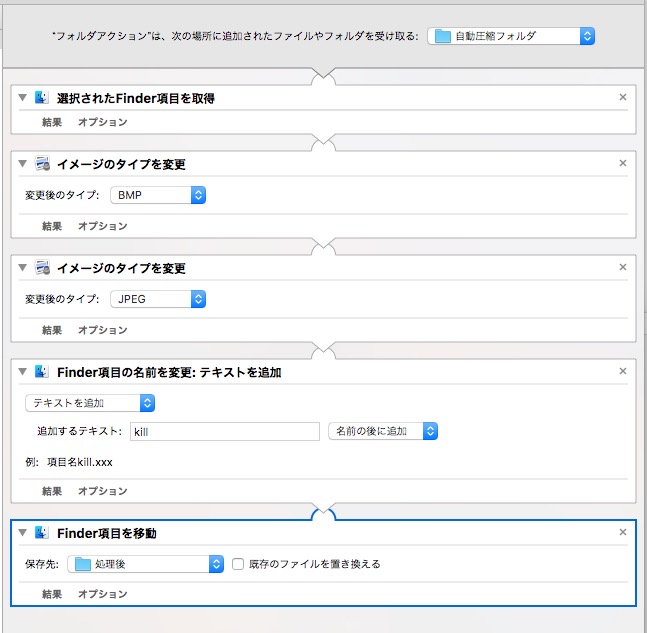
Task: Collapse the BMP イメージのタイプを変更 action
Action: pos(23,164)
